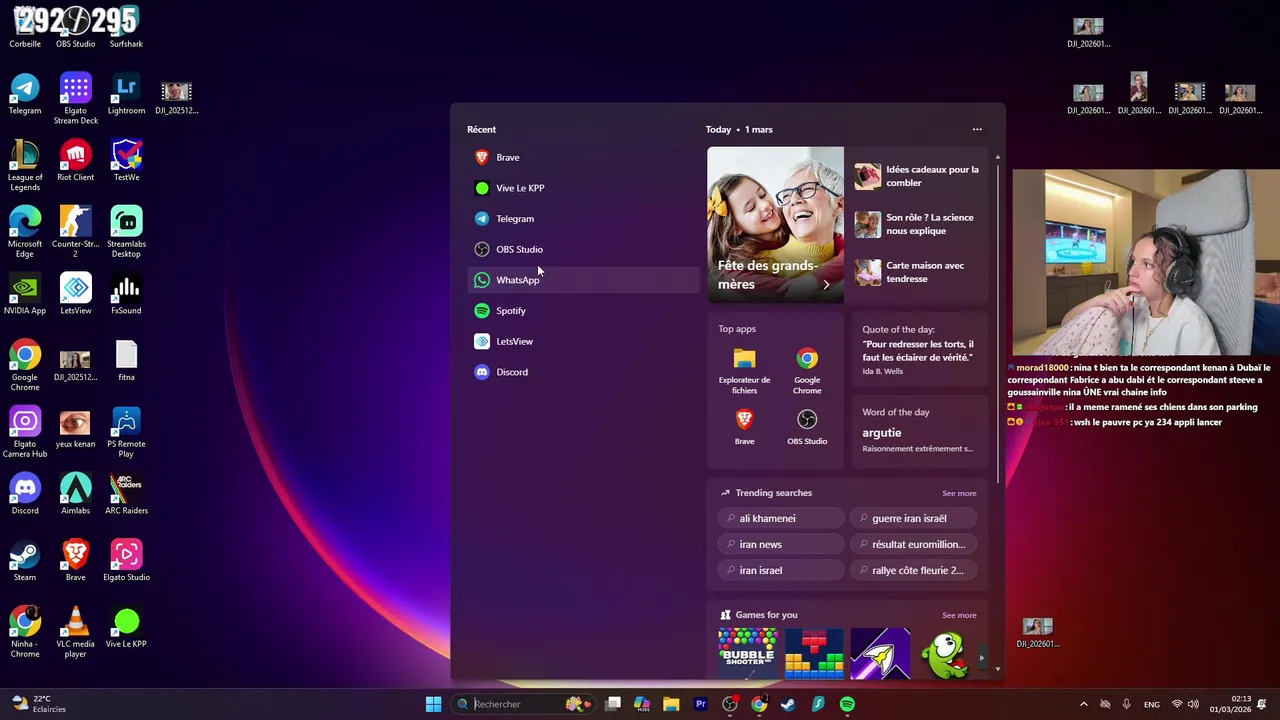Select the Counter-Strike 2 desktop icon
The height and width of the screenshot is (720, 1280).
point(76,232)
